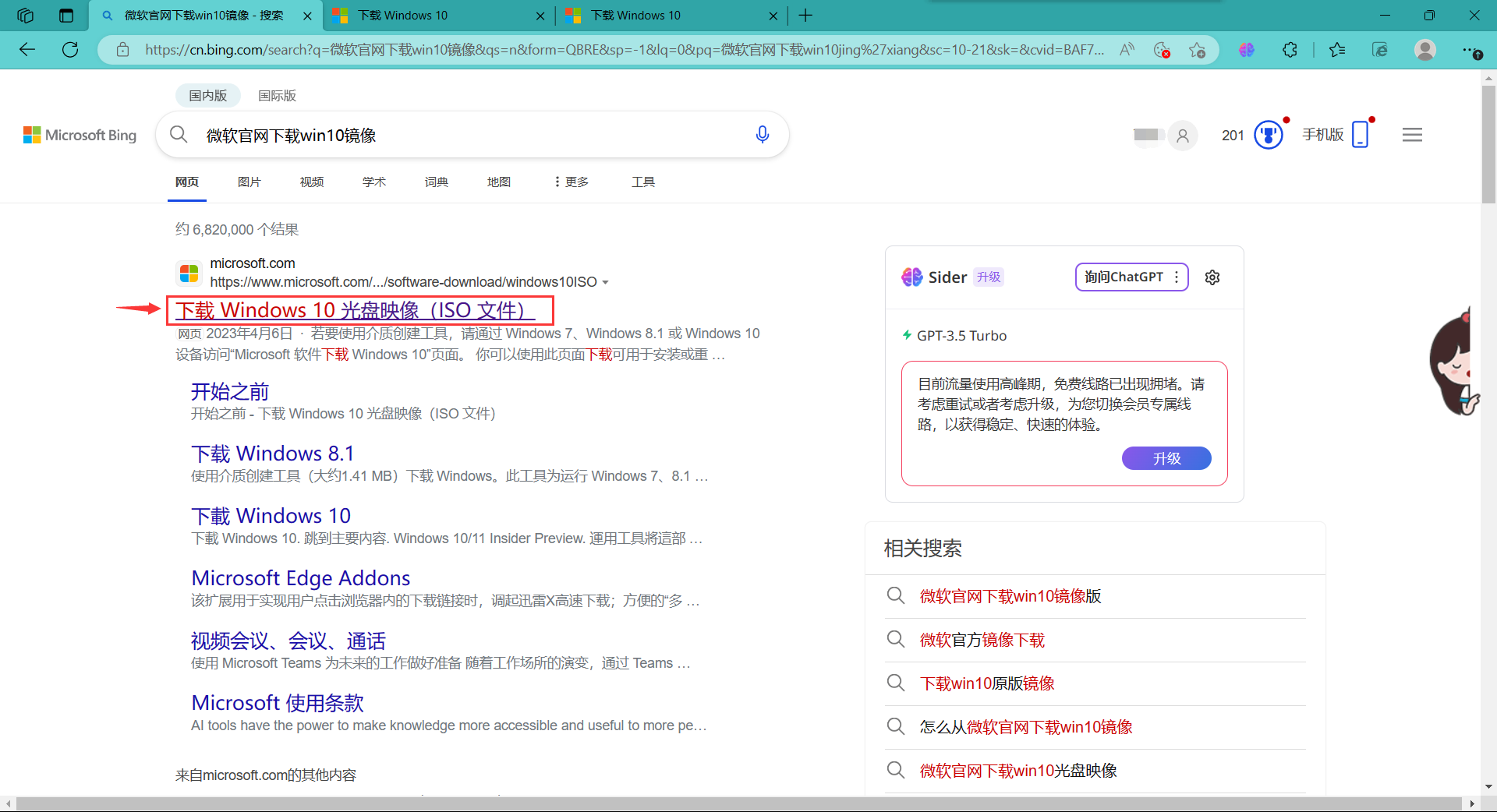Expand the microsoft.com URL dropdown arrow
Image resolution: width=1497 pixels, height=812 pixels.
point(606,282)
